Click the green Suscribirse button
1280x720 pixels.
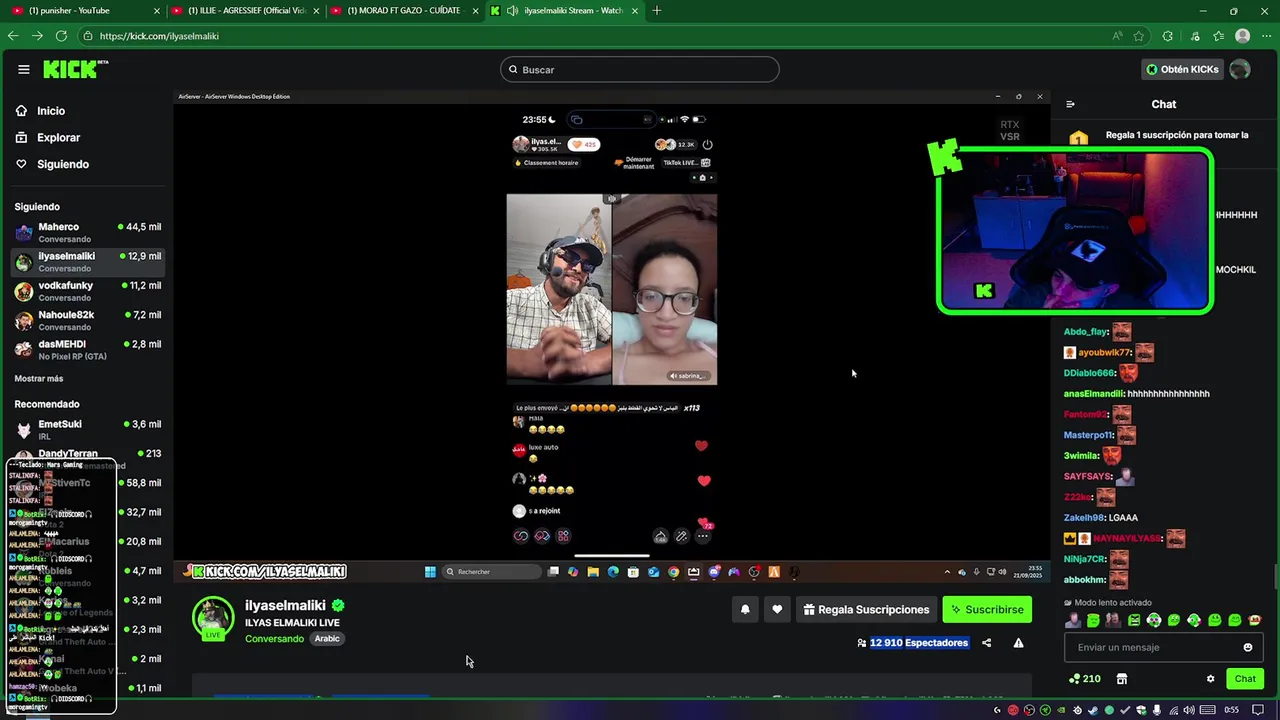point(987,609)
